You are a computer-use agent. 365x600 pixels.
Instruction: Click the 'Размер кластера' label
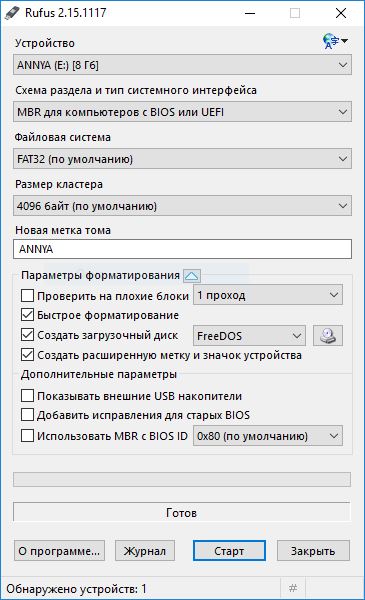pos(59,184)
